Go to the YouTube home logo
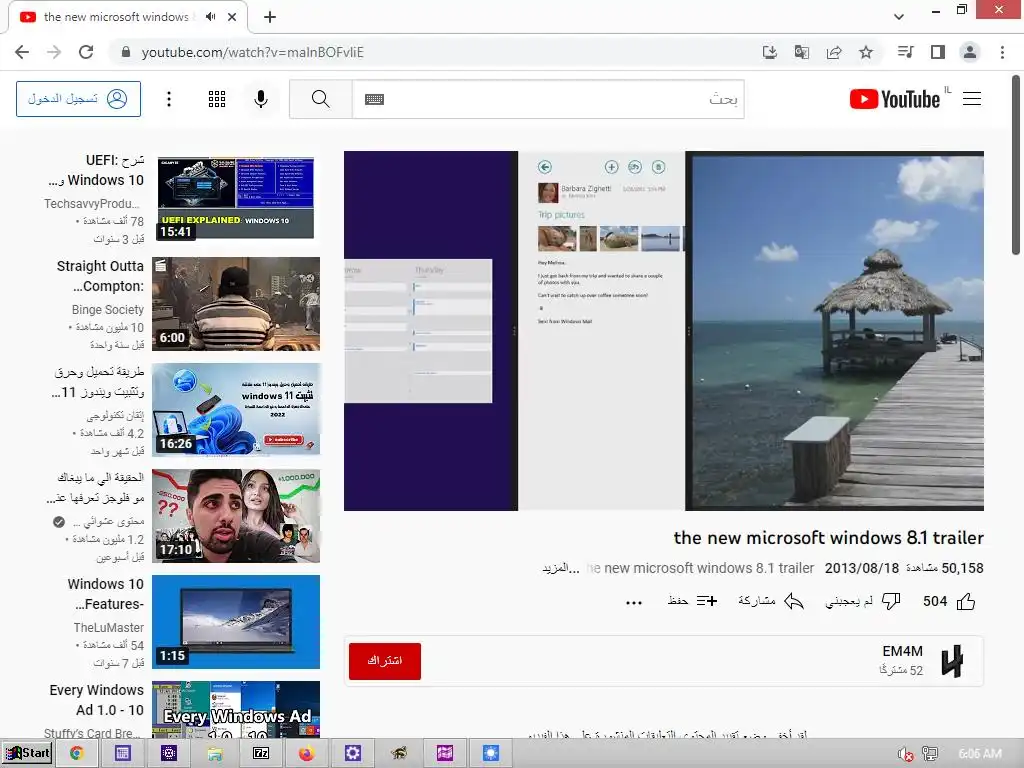Screen dimensions: 1024x768 [895, 99]
